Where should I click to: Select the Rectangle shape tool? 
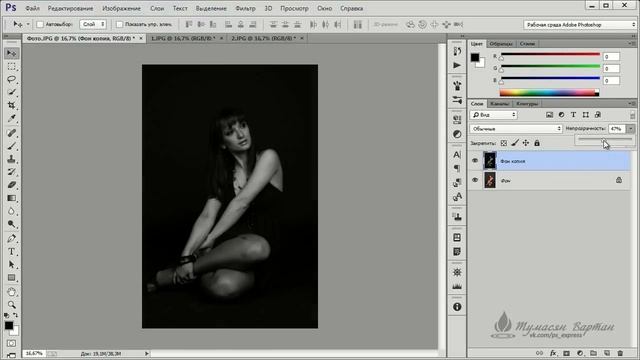(x=11, y=278)
